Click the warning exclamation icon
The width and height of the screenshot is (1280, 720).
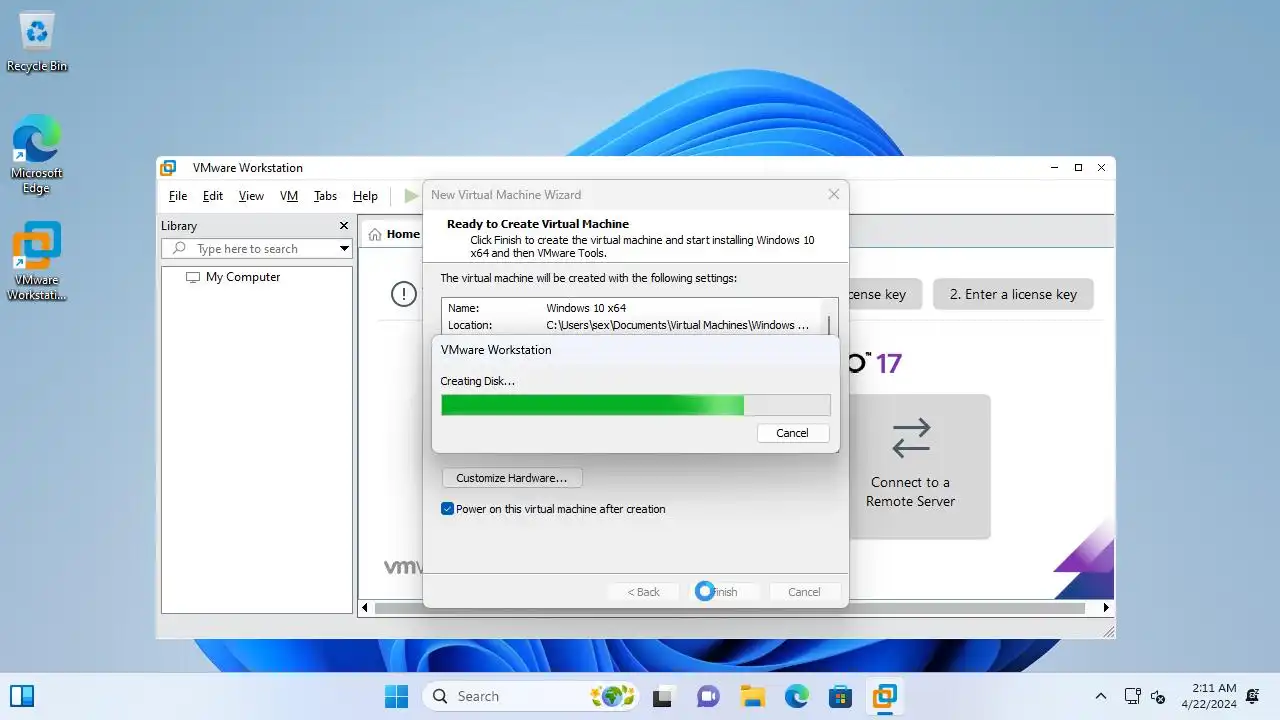click(x=403, y=294)
